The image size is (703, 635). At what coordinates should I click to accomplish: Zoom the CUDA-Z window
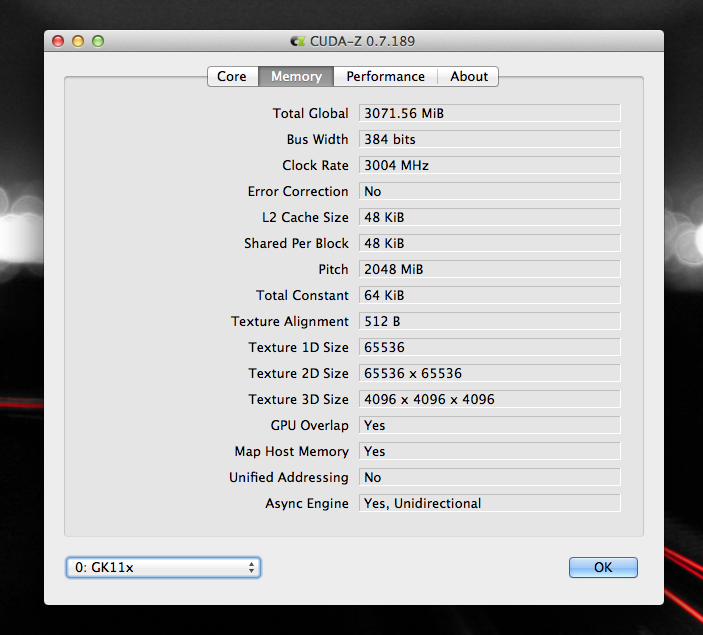pos(98,41)
